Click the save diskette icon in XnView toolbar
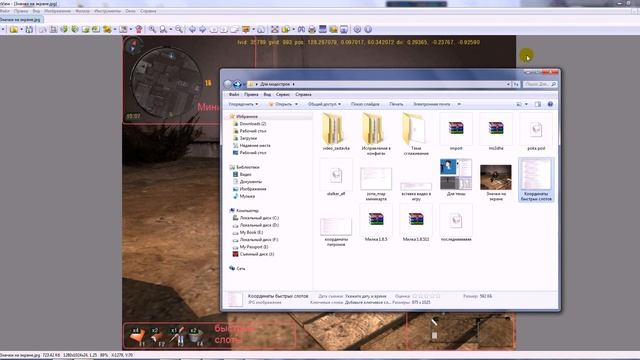This screenshot has width=640, height=360. [x=29, y=29]
